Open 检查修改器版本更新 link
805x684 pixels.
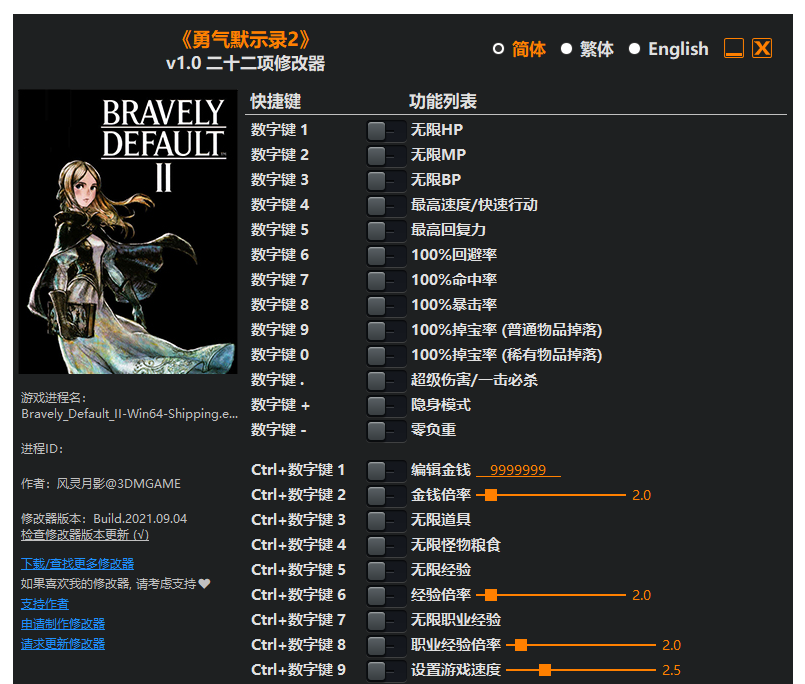tap(85, 535)
